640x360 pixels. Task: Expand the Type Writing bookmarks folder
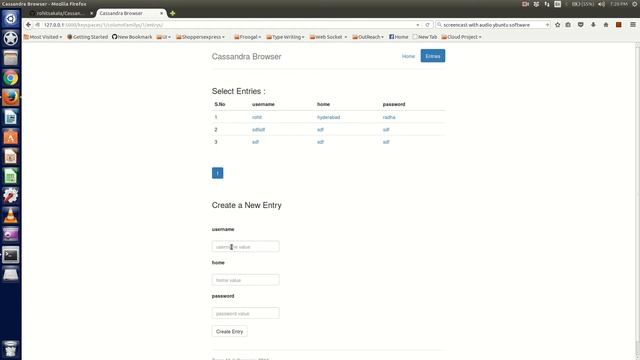[x=286, y=37]
